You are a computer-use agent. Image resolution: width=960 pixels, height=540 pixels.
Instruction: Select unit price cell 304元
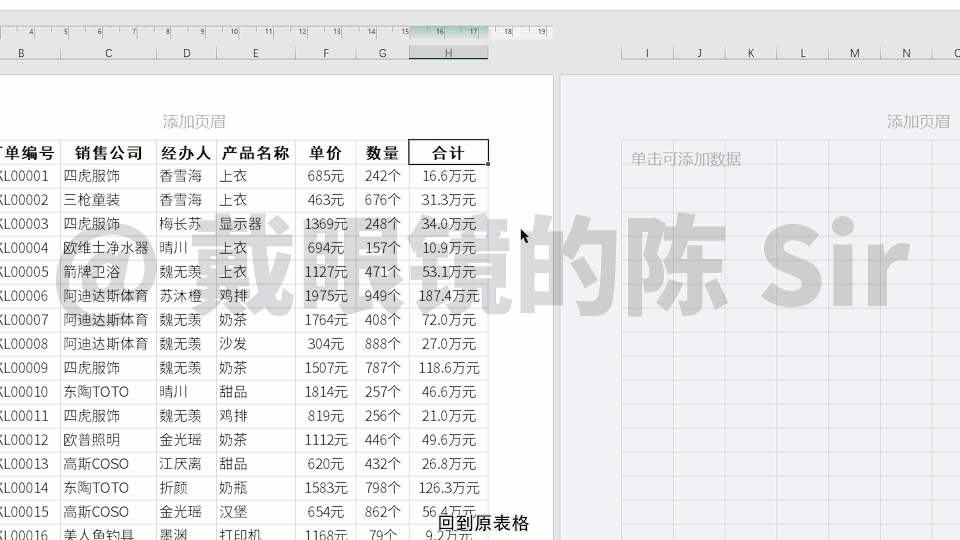[x=326, y=344]
